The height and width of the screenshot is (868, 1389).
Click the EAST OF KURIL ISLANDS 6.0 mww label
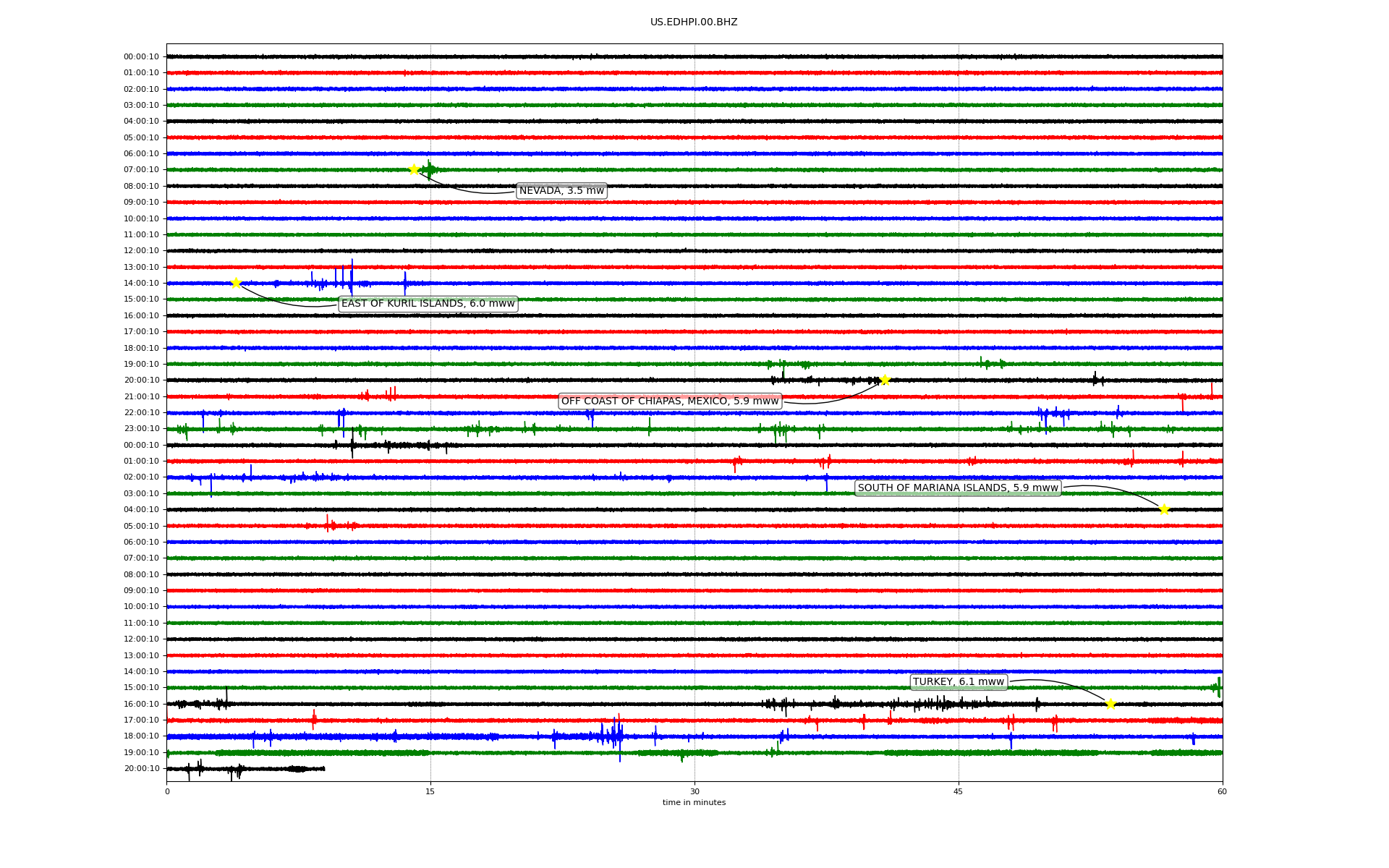[428, 304]
